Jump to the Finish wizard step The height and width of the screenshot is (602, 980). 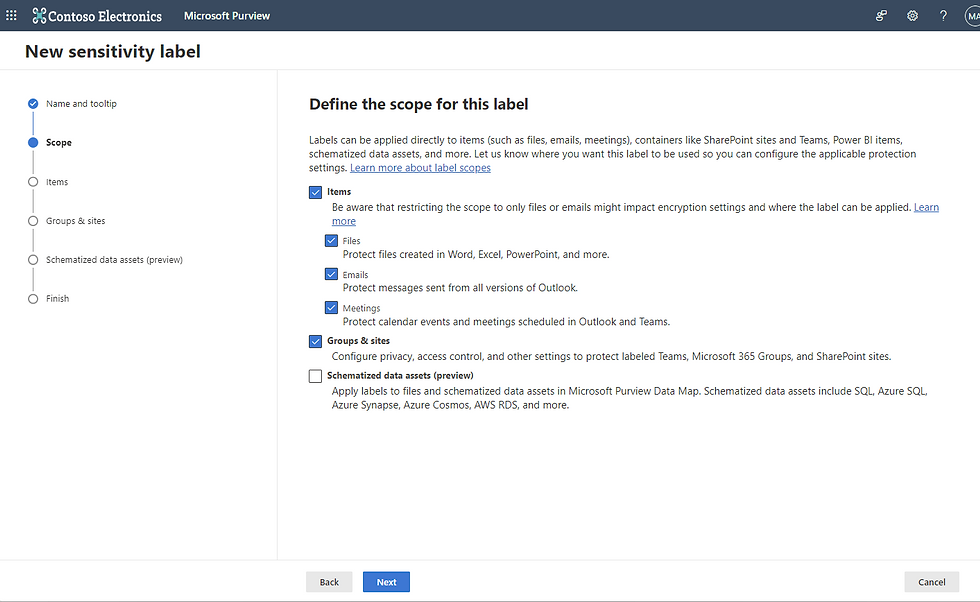pyautogui.click(x=57, y=299)
